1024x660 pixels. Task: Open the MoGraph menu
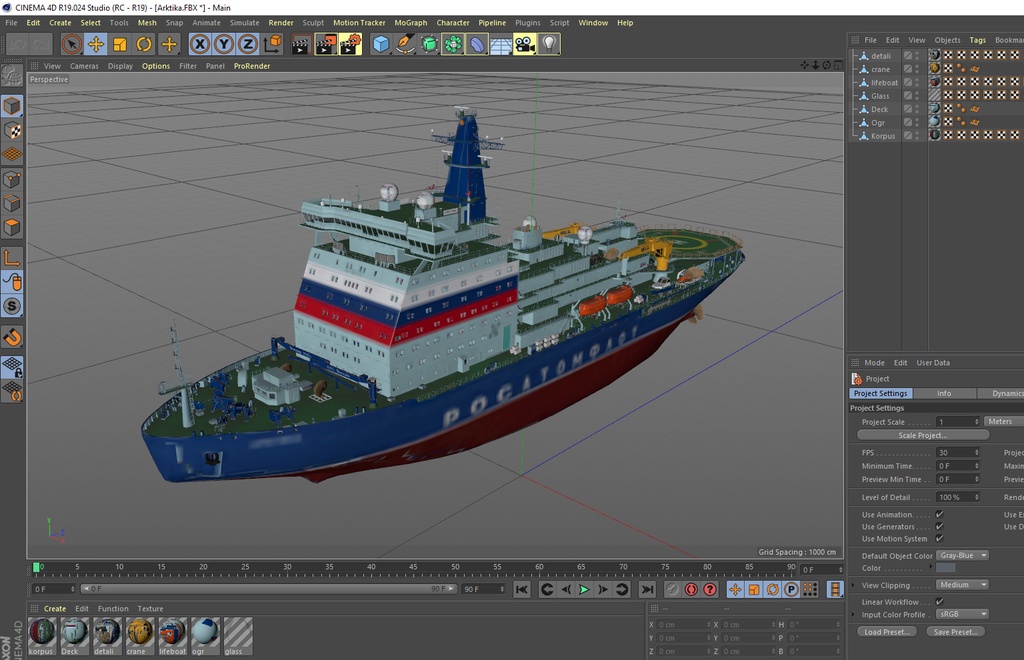pyautogui.click(x=411, y=23)
